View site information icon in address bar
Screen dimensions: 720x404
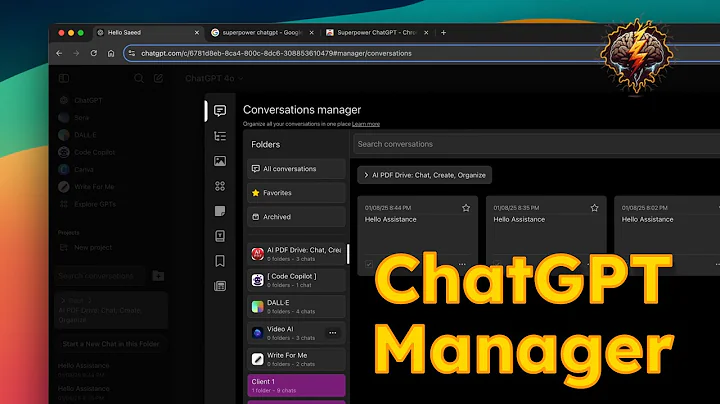132,53
